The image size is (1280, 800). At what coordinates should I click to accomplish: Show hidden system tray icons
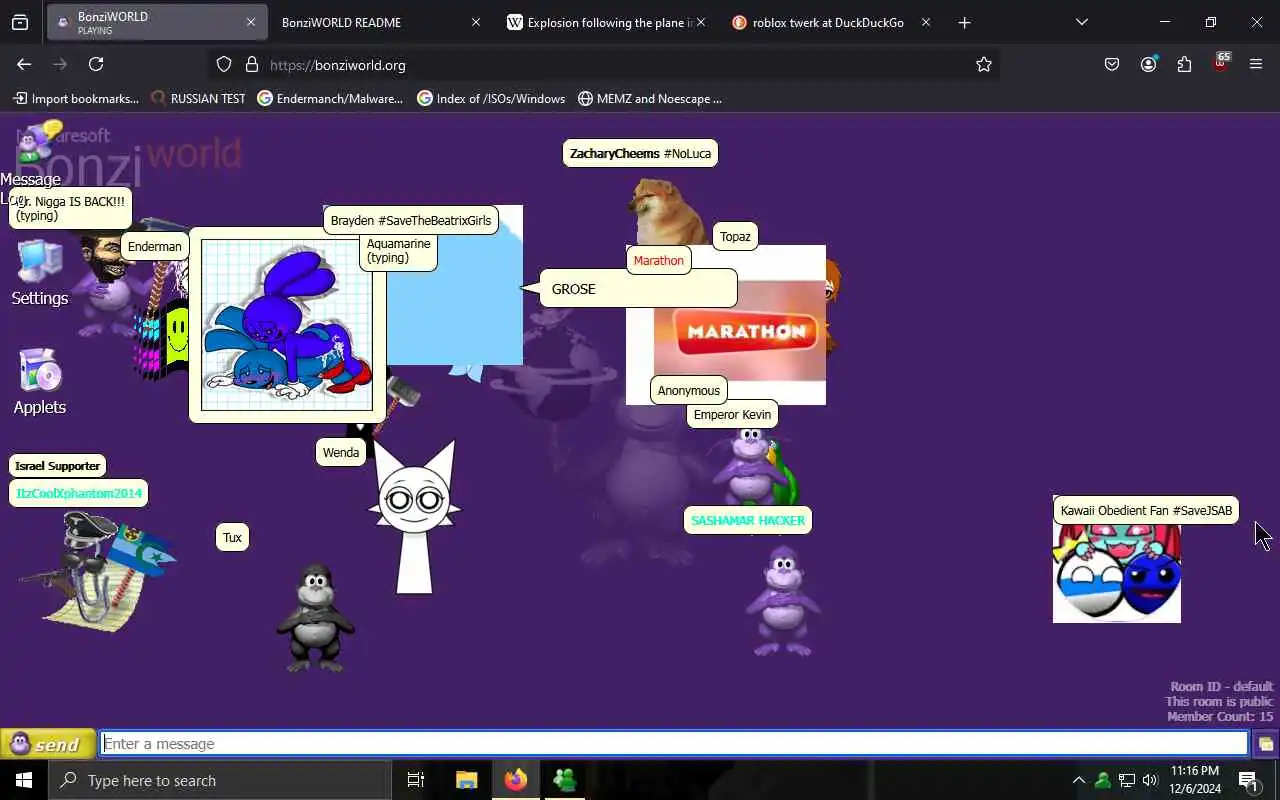click(1078, 780)
